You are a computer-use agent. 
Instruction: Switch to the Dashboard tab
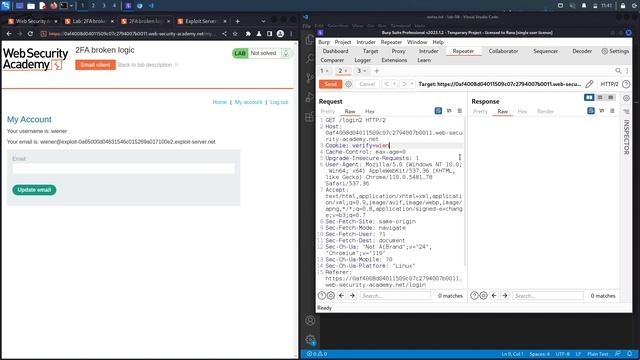[x=335, y=51]
